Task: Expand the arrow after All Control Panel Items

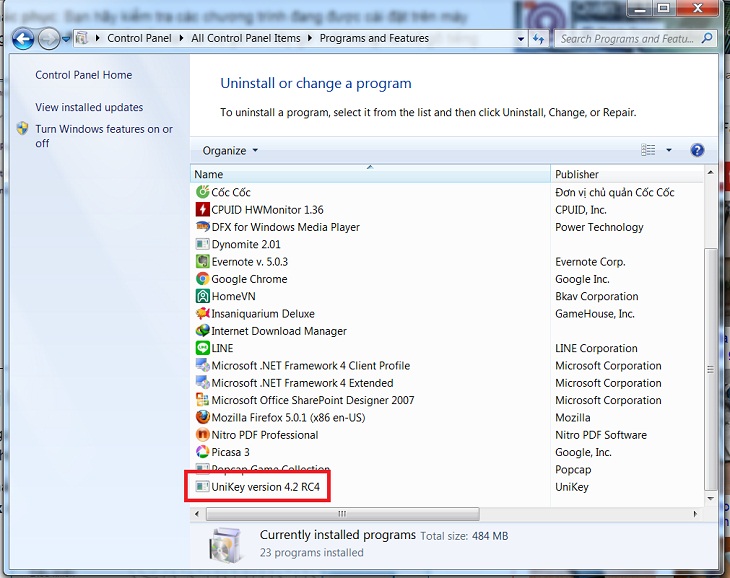Action: click(x=310, y=38)
